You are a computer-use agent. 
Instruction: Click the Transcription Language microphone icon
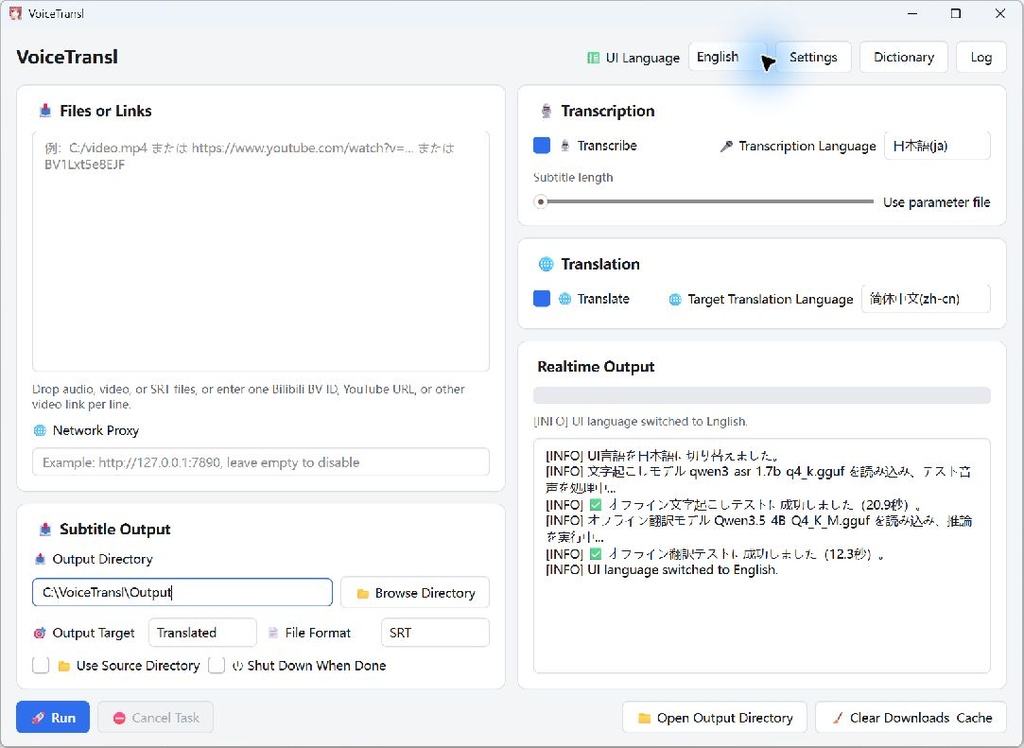(726, 146)
